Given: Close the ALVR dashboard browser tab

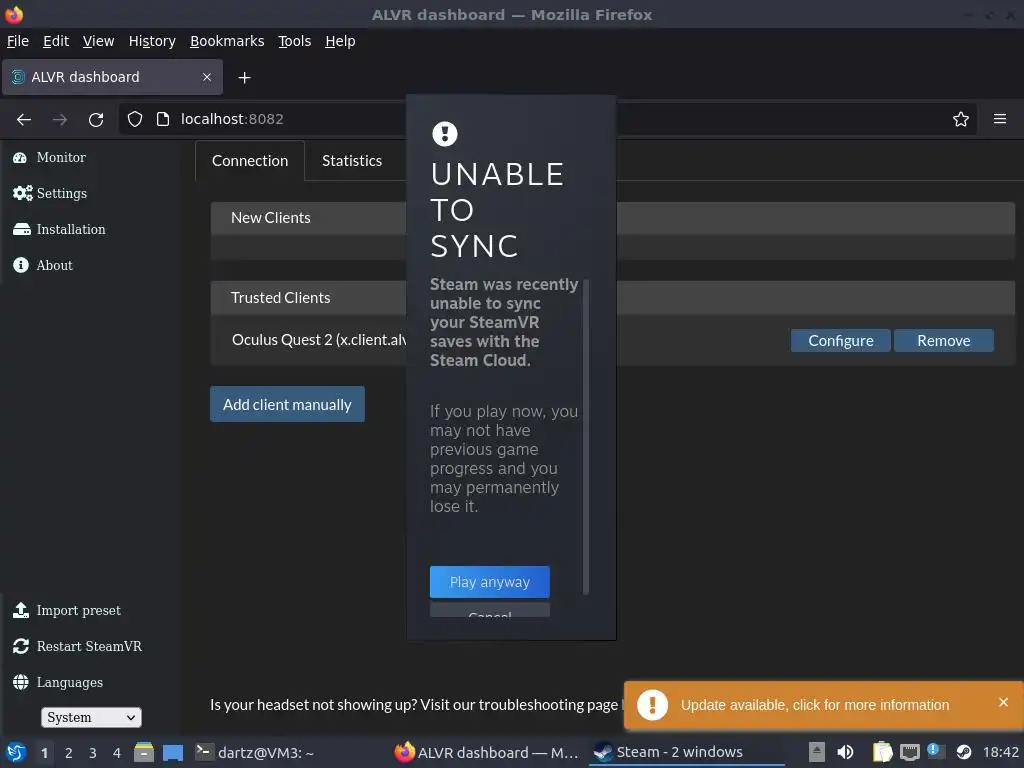Looking at the screenshot, I should 207,77.
